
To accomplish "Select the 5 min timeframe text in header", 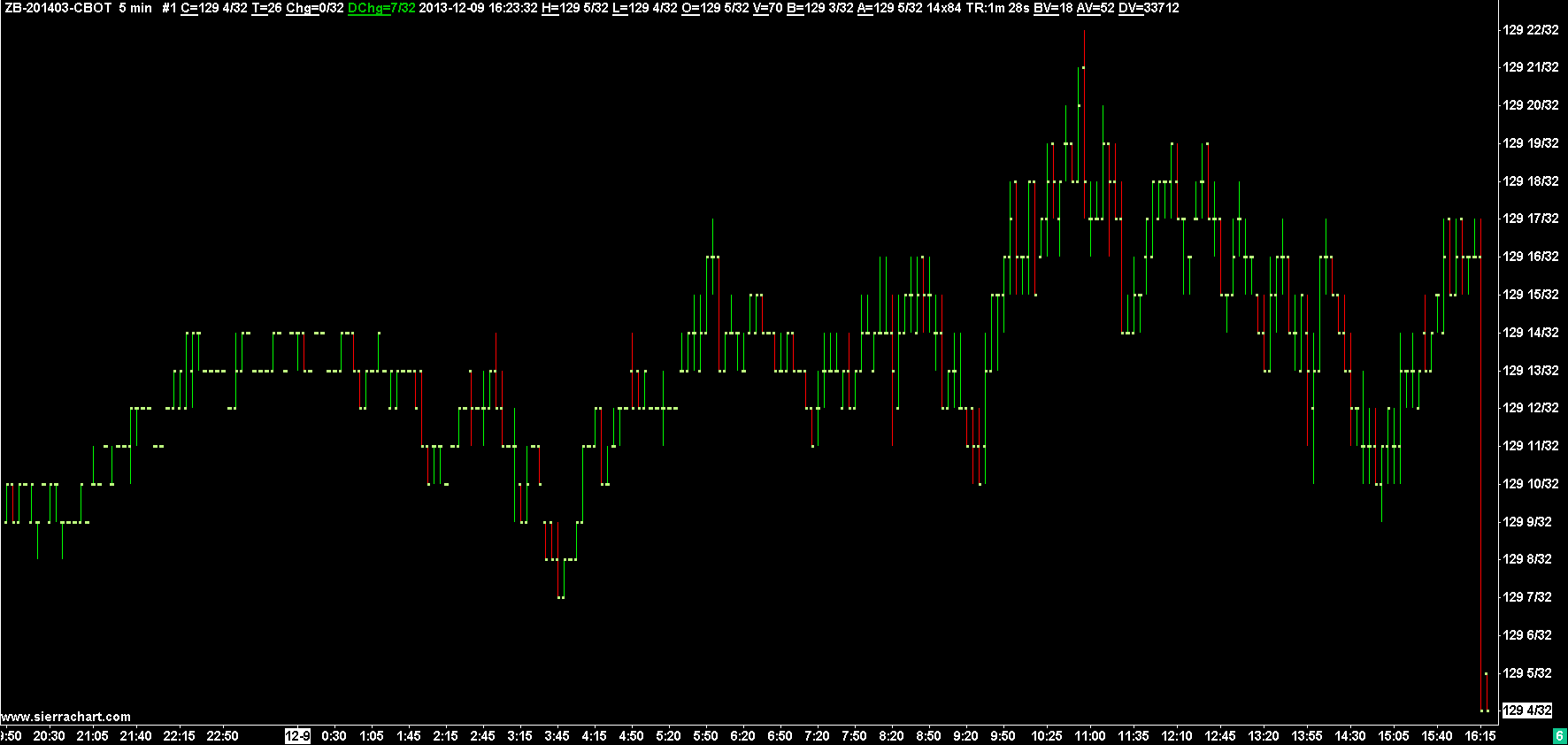I will click(135, 8).
